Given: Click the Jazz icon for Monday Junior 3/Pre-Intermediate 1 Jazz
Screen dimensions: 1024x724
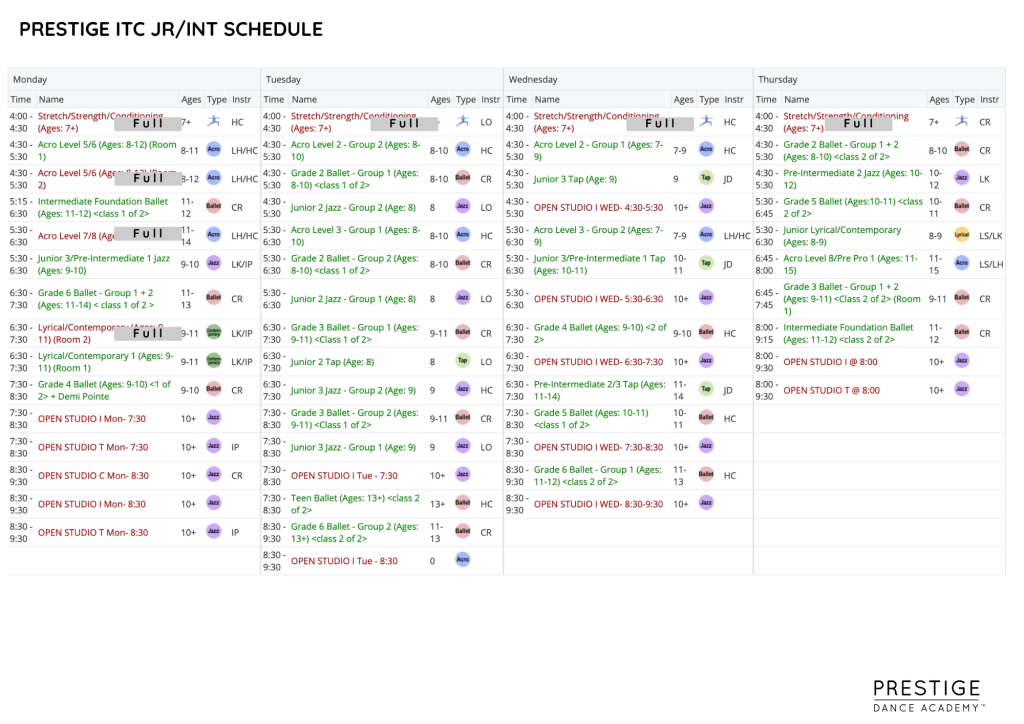Looking at the screenshot, I should [x=214, y=262].
